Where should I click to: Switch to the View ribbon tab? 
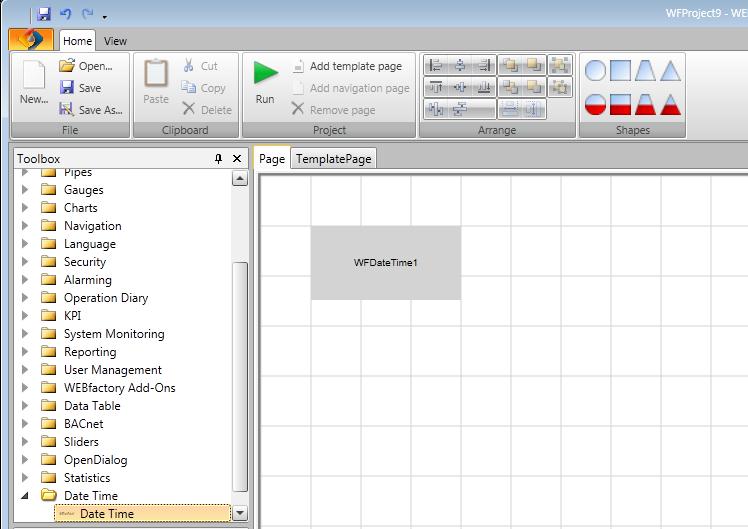point(115,41)
